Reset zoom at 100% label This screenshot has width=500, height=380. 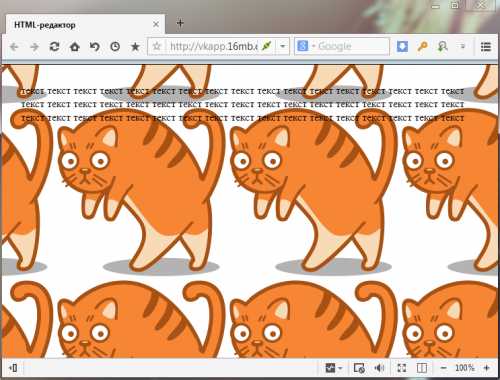point(465,368)
